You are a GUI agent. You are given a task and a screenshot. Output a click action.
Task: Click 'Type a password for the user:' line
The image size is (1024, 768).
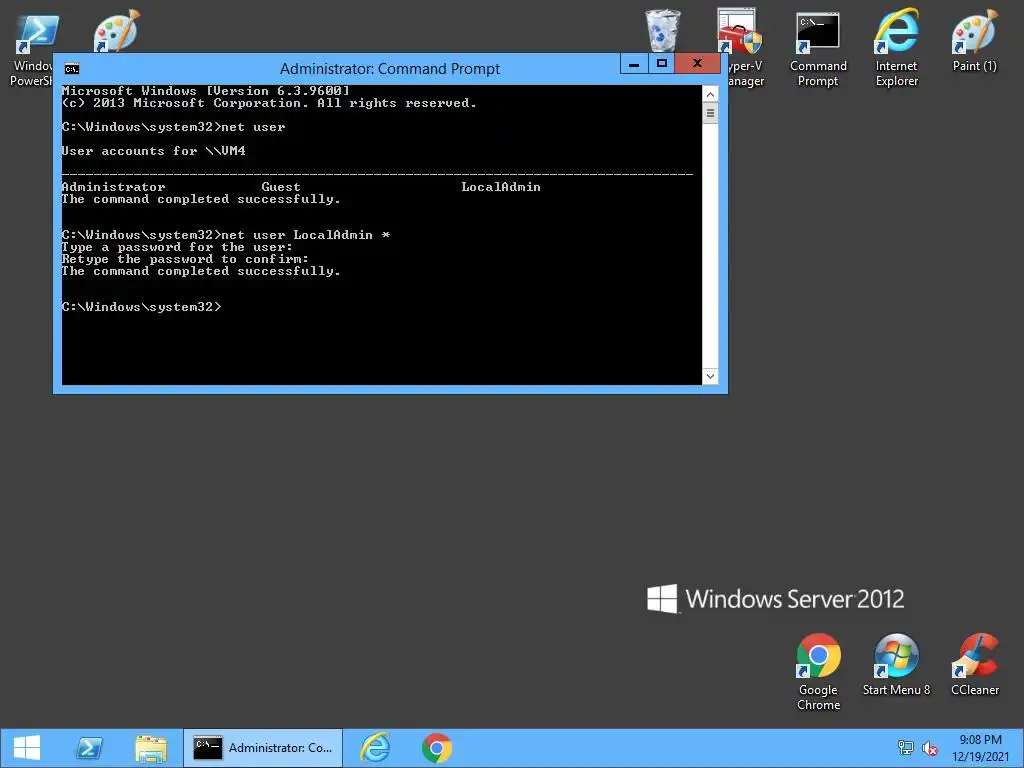(177, 248)
